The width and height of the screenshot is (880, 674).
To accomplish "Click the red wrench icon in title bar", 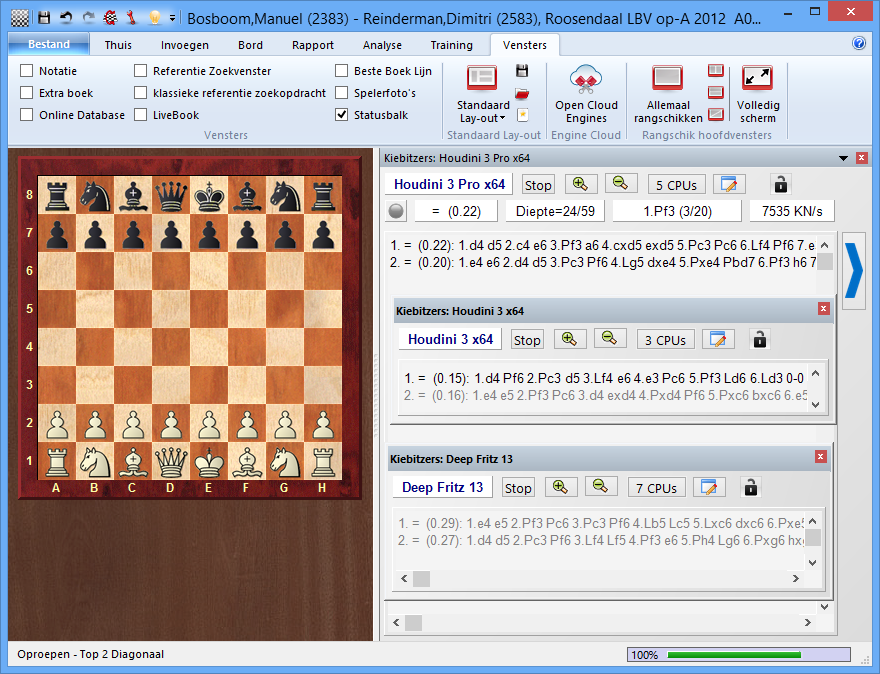I will point(131,18).
